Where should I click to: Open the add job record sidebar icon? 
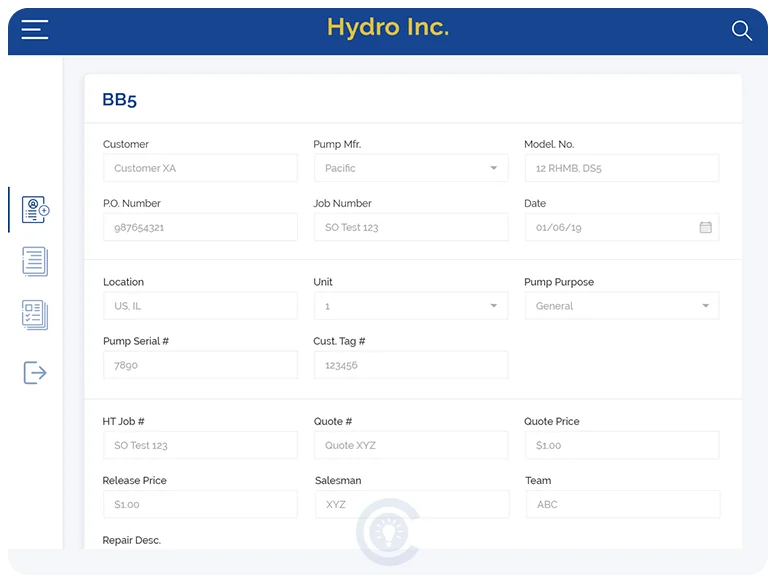[35, 210]
